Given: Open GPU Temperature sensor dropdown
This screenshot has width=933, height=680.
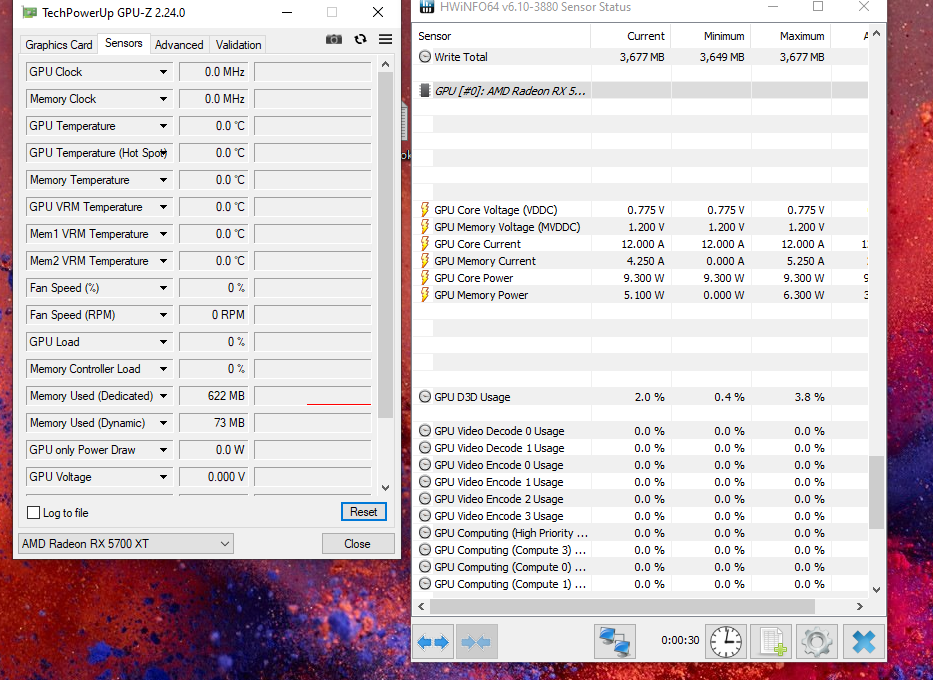Looking at the screenshot, I should click(163, 126).
